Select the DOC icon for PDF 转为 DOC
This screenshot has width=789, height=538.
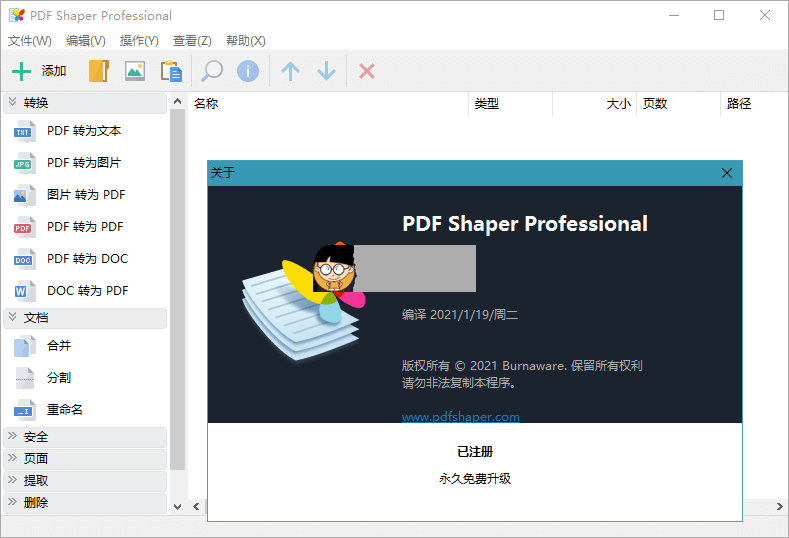[24, 259]
